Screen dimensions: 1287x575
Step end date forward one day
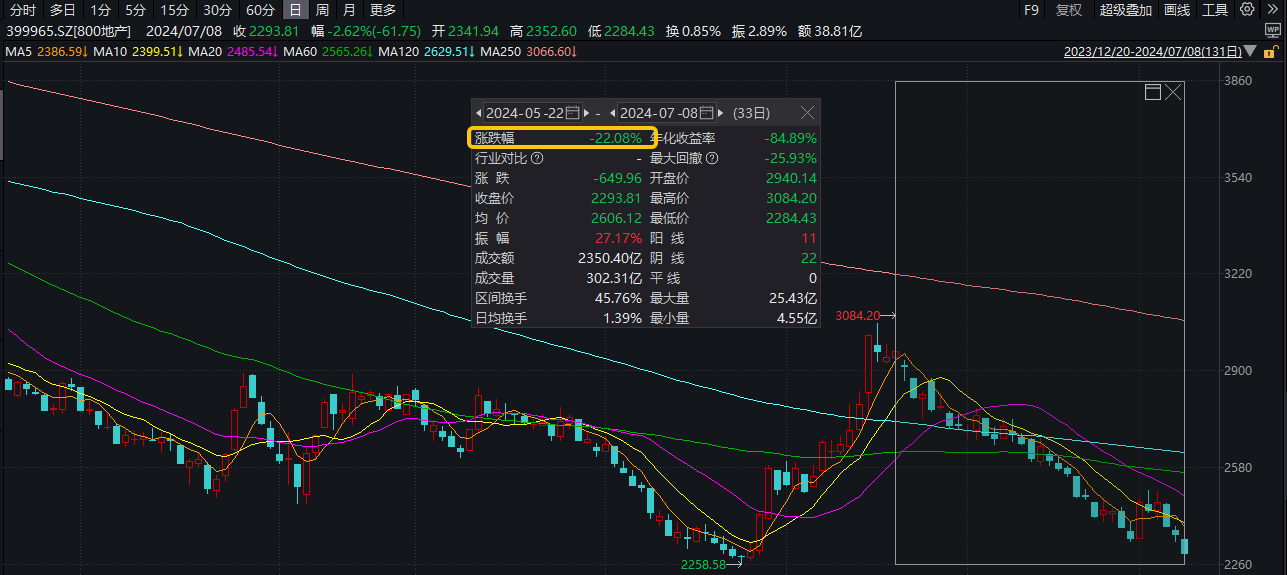[x=721, y=113]
